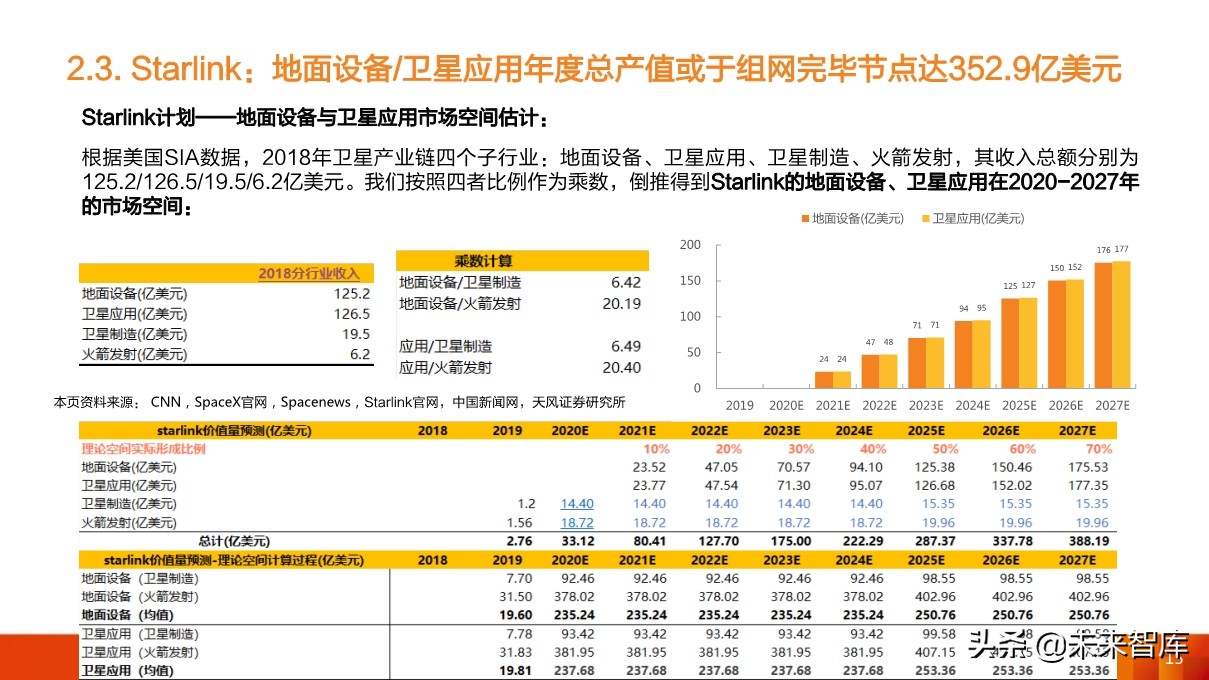The width and height of the screenshot is (1209, 680).
Task: Select multiplier 20.19 for 地面设备/火箭发射
Action: [x=621, y=303]
